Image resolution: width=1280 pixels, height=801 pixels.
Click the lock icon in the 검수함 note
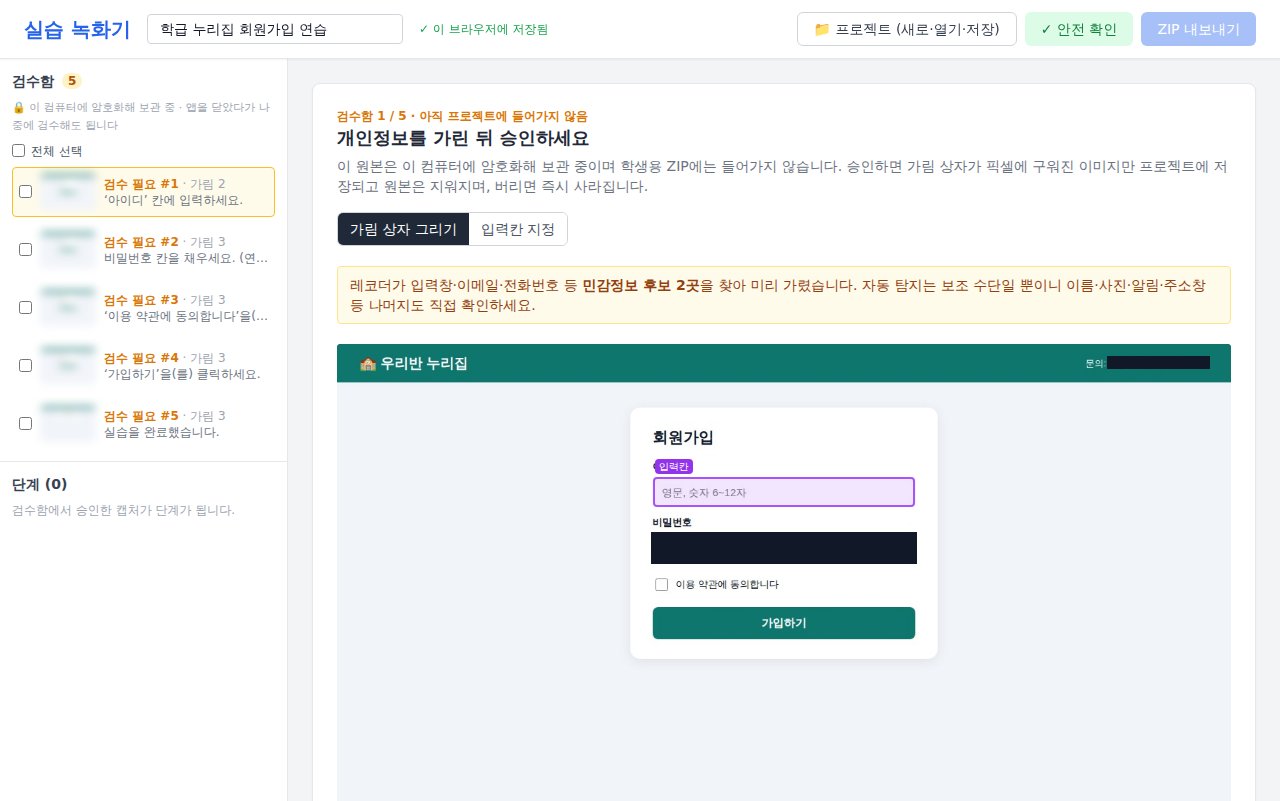coord(18,107)
